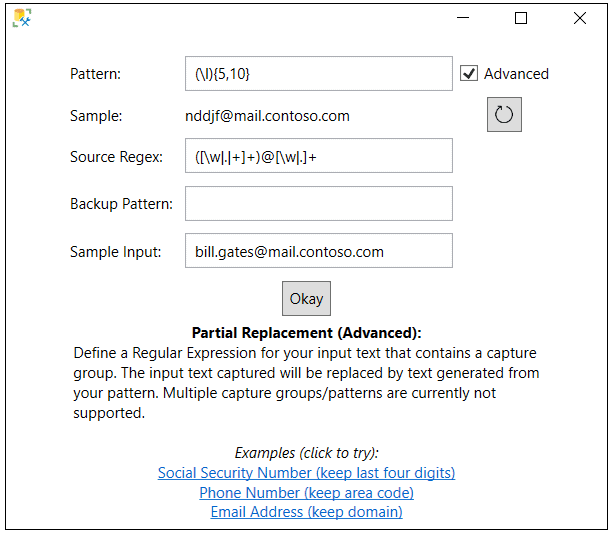Uncheck the Advanced checkbox
Viewport: 614px width, 533px height.
click(469, 74)
